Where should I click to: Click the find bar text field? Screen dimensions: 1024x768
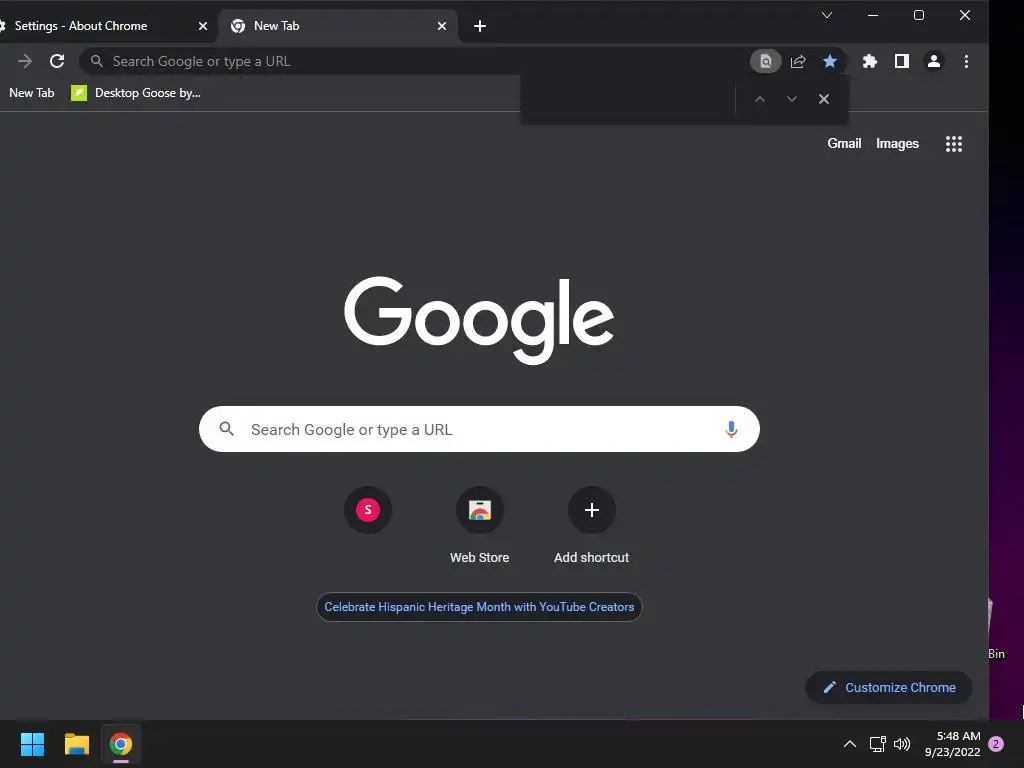[x=628, y=99]
